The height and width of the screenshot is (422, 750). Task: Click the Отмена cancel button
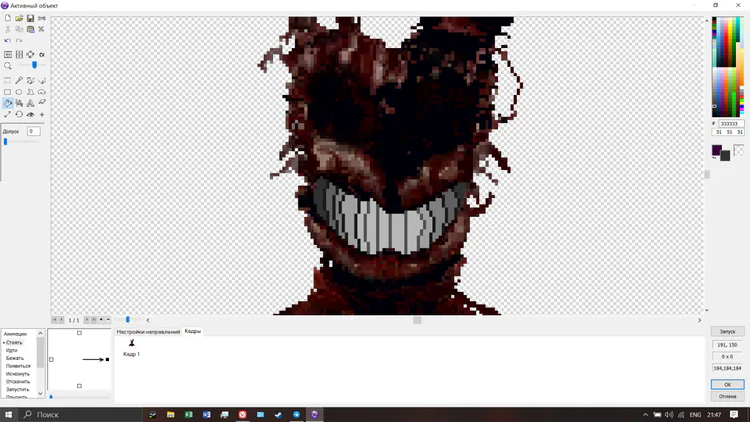tap(727, 396)
